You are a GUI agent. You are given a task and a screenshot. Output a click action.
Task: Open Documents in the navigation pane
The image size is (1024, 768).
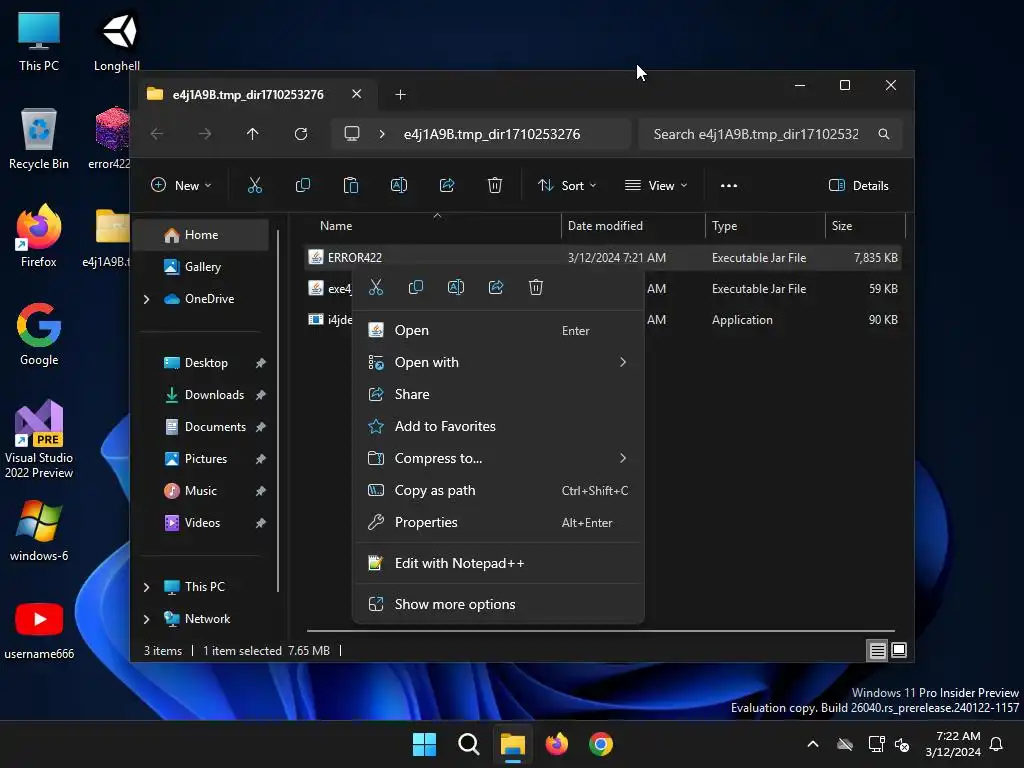point(201,427)
